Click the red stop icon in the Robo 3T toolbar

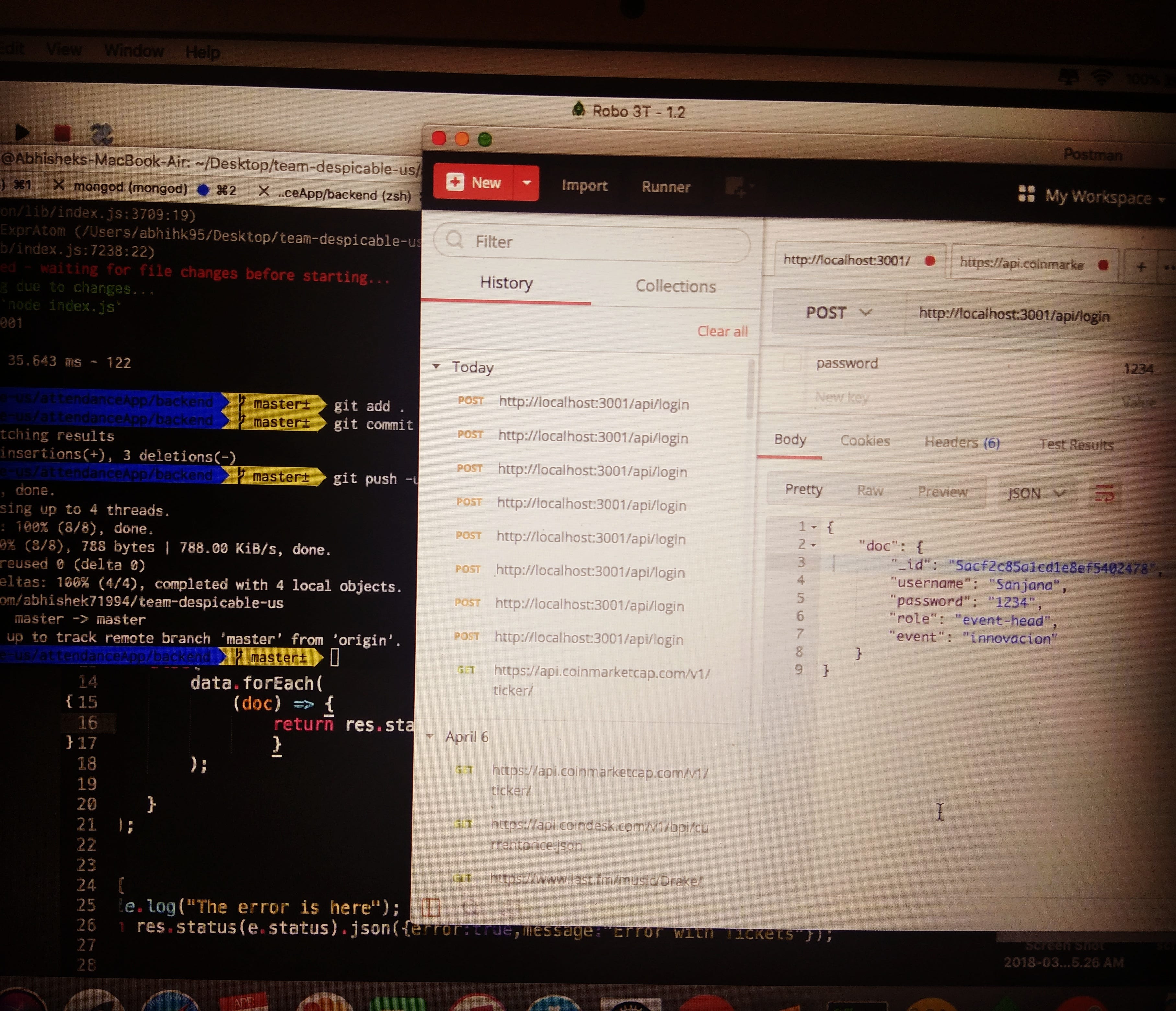point(62,134)
